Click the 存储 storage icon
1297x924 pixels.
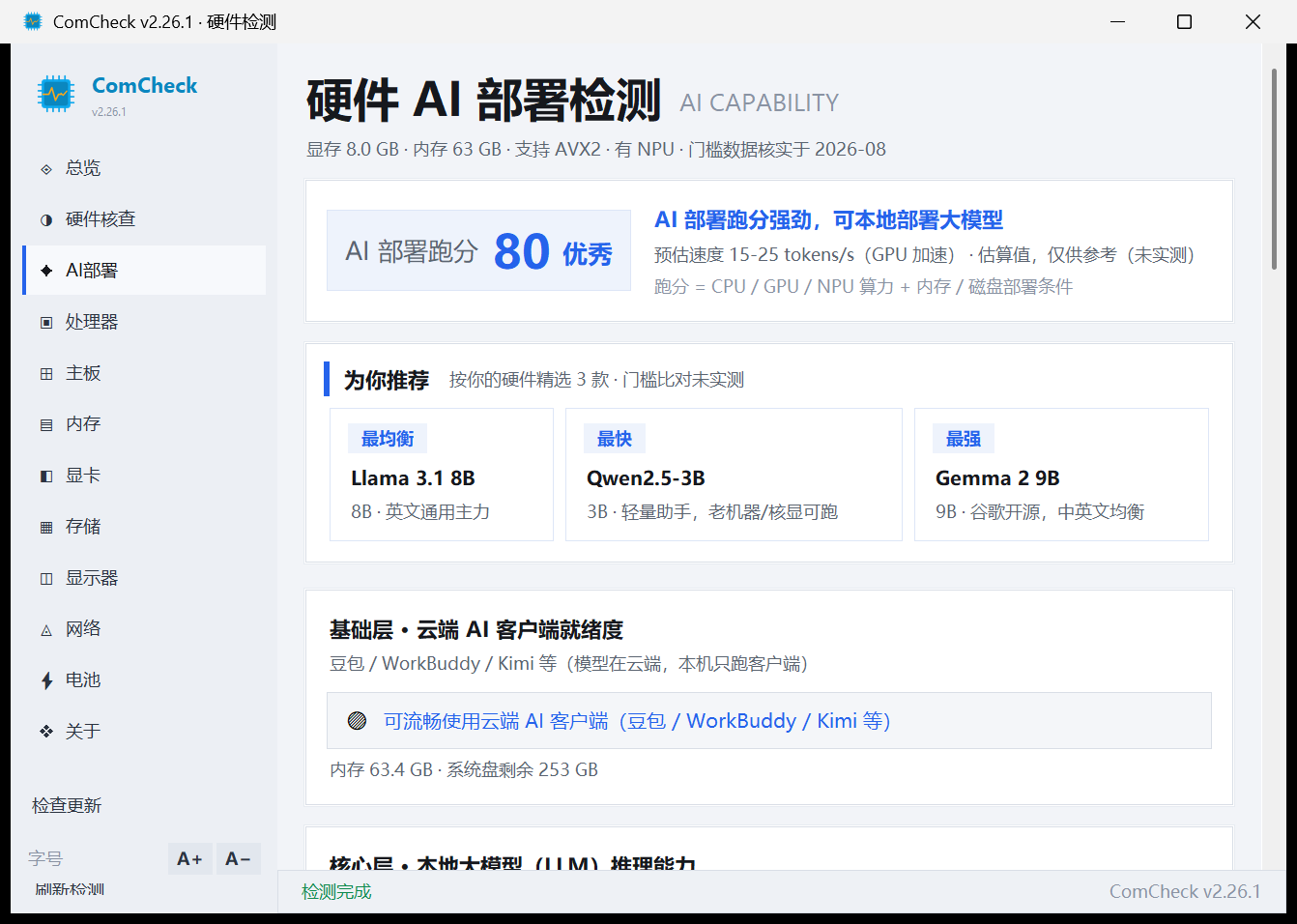pyautogui.click(x=46, y=528)
